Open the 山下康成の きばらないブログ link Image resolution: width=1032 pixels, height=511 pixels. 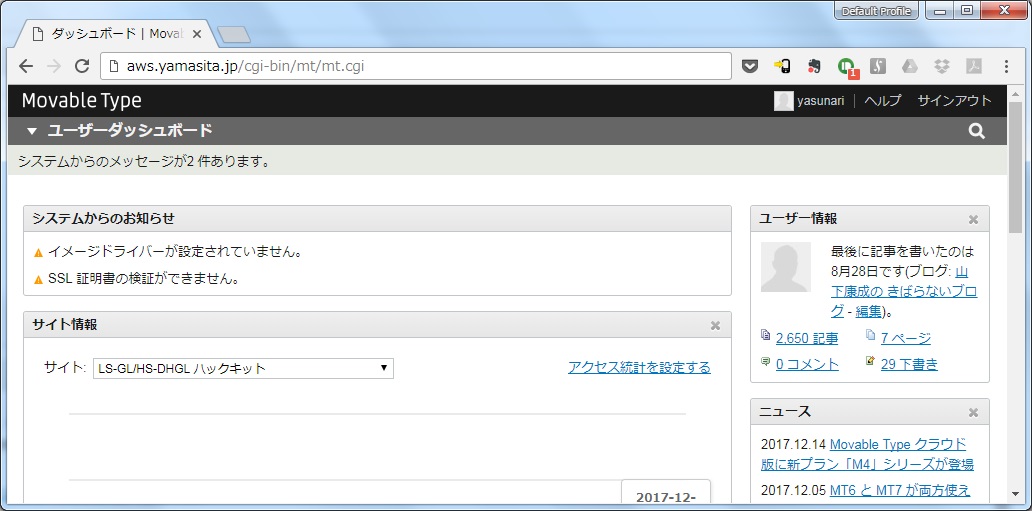[x=904, y=291]
